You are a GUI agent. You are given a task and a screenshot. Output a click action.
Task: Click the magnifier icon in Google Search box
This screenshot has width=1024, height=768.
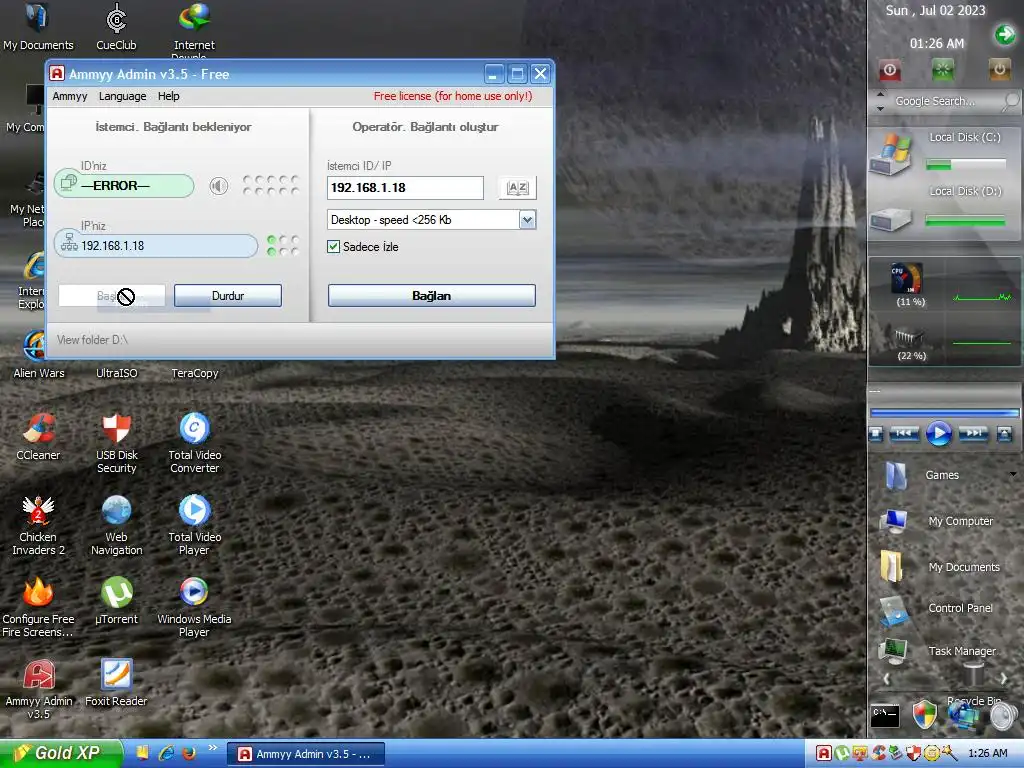[1011, 101]
